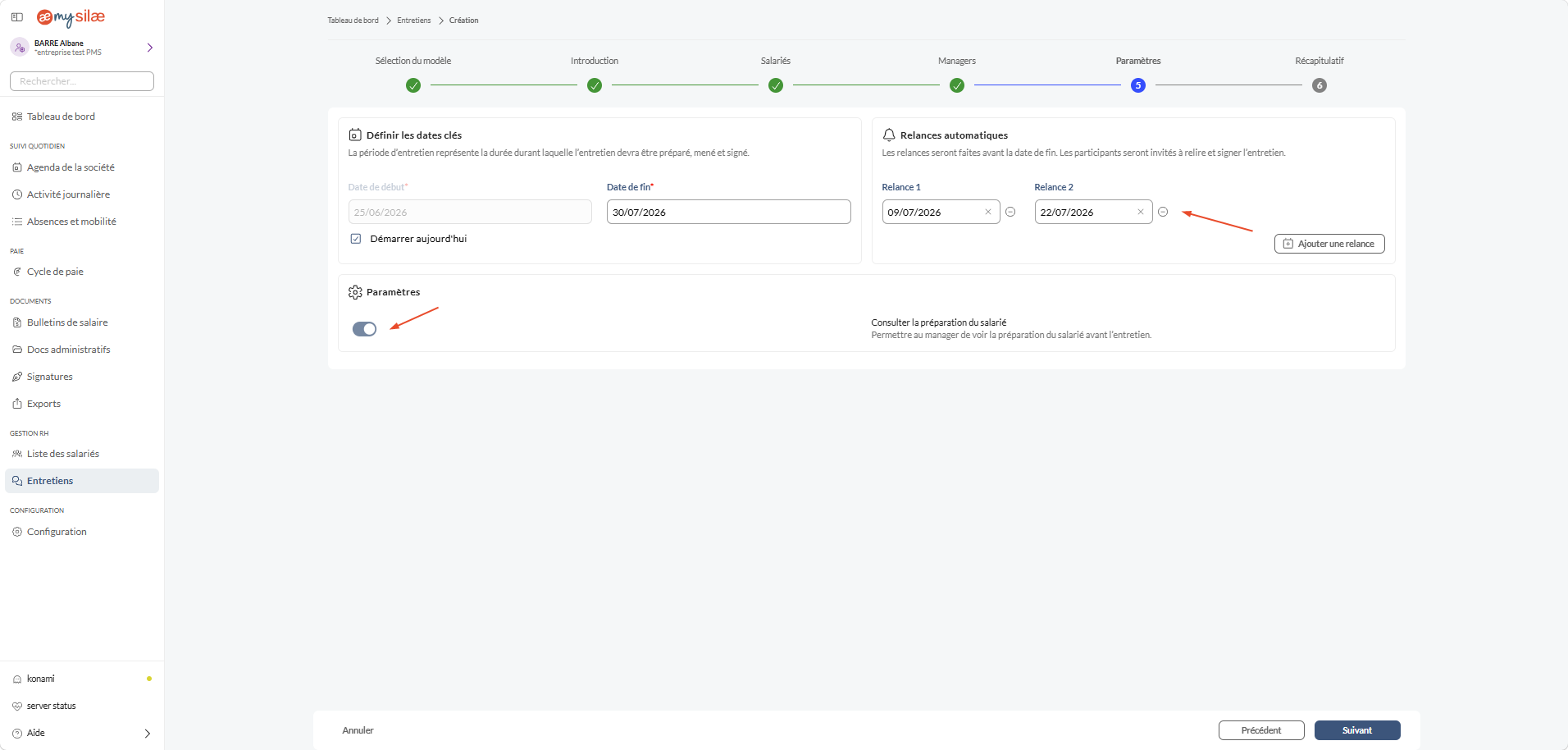The height and width of the screenshot is (750, 1568).
Task: Expand the BARRE Albane account chevron
Action: tap(149, 48)
